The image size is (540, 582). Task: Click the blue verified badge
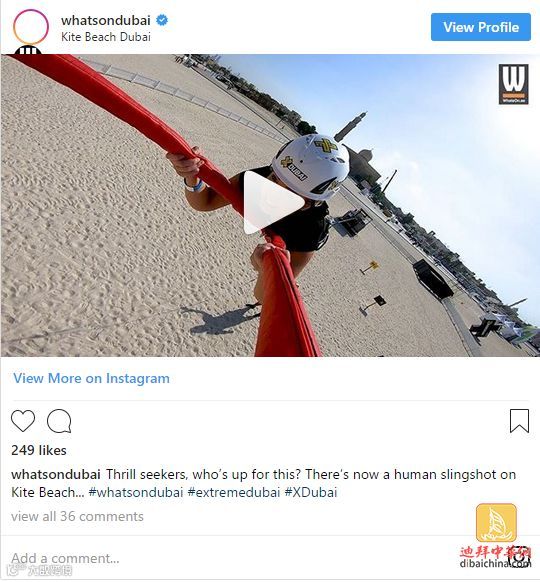[162, 20]
